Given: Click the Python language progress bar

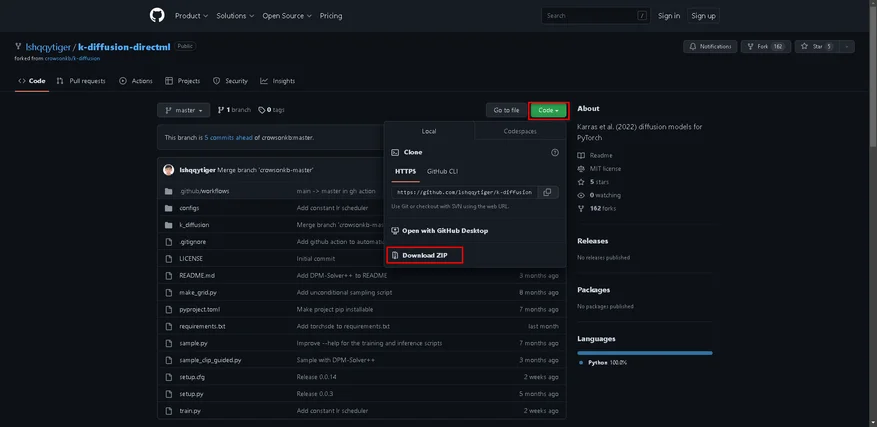Looking at the screenshot, I should click(645, 353).
